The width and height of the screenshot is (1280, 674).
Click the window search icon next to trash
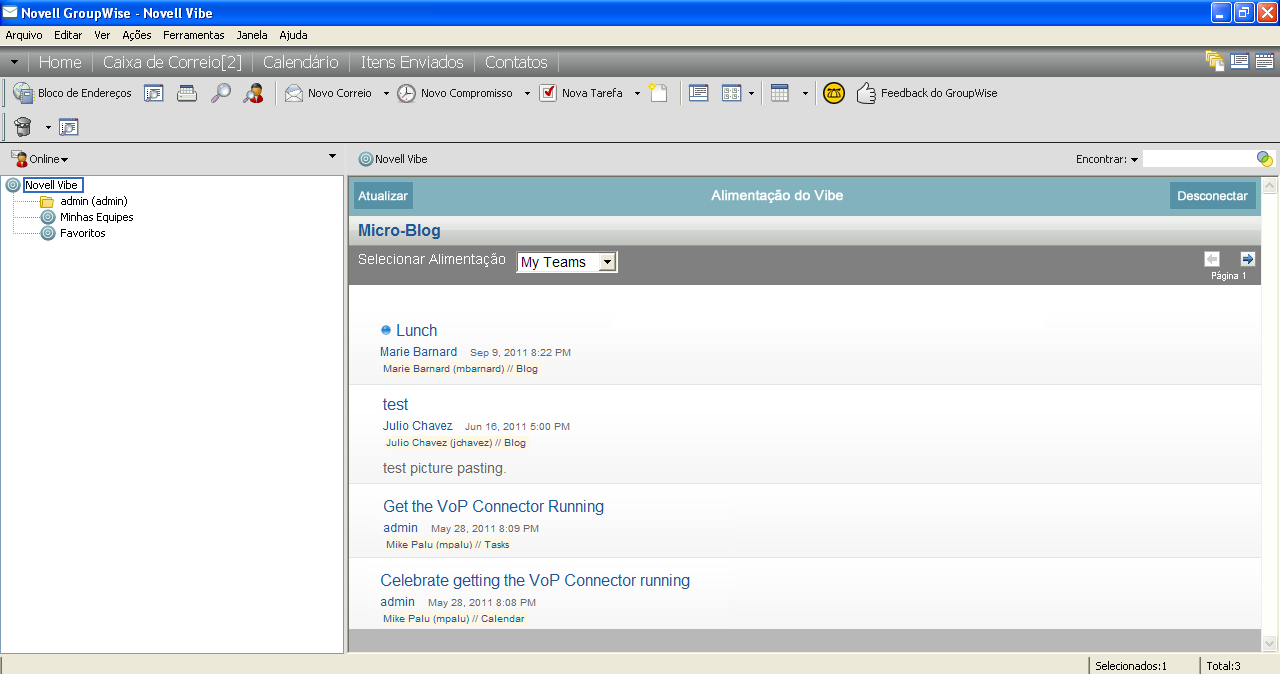(69, 127)
